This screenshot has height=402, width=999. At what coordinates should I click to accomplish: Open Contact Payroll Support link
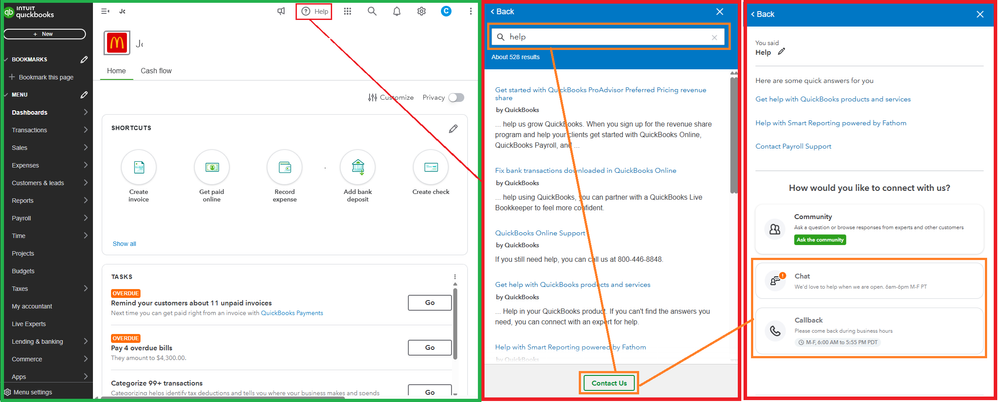793,147
